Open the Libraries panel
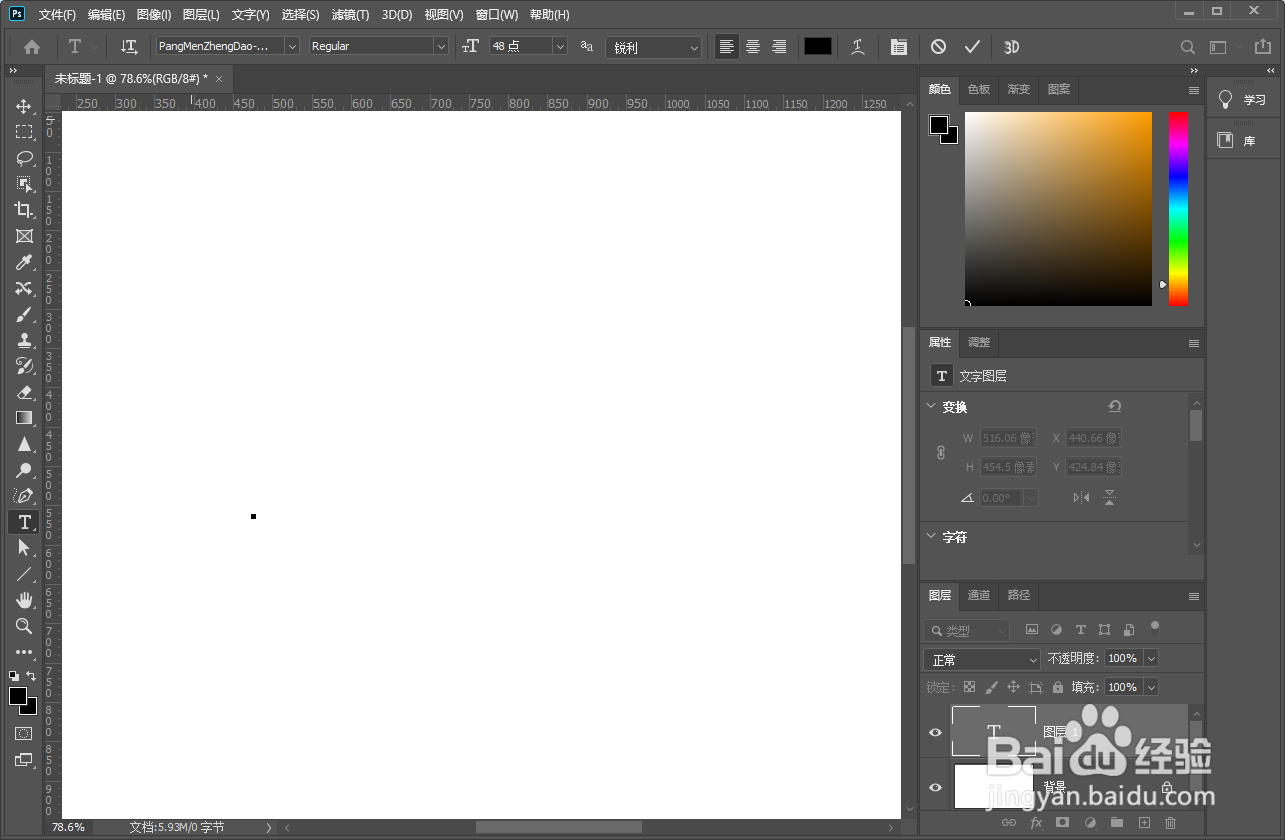 click(1243, 141)
